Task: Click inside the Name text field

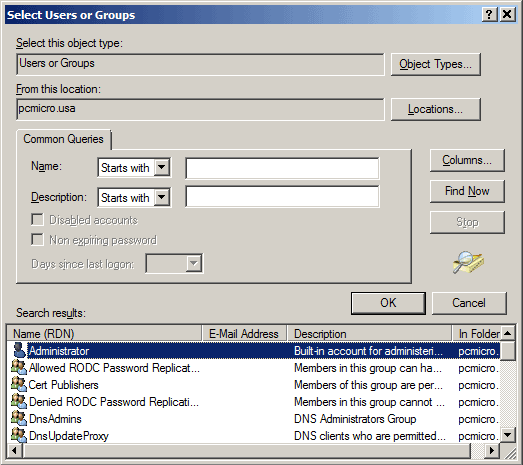Action: (282, 168)
